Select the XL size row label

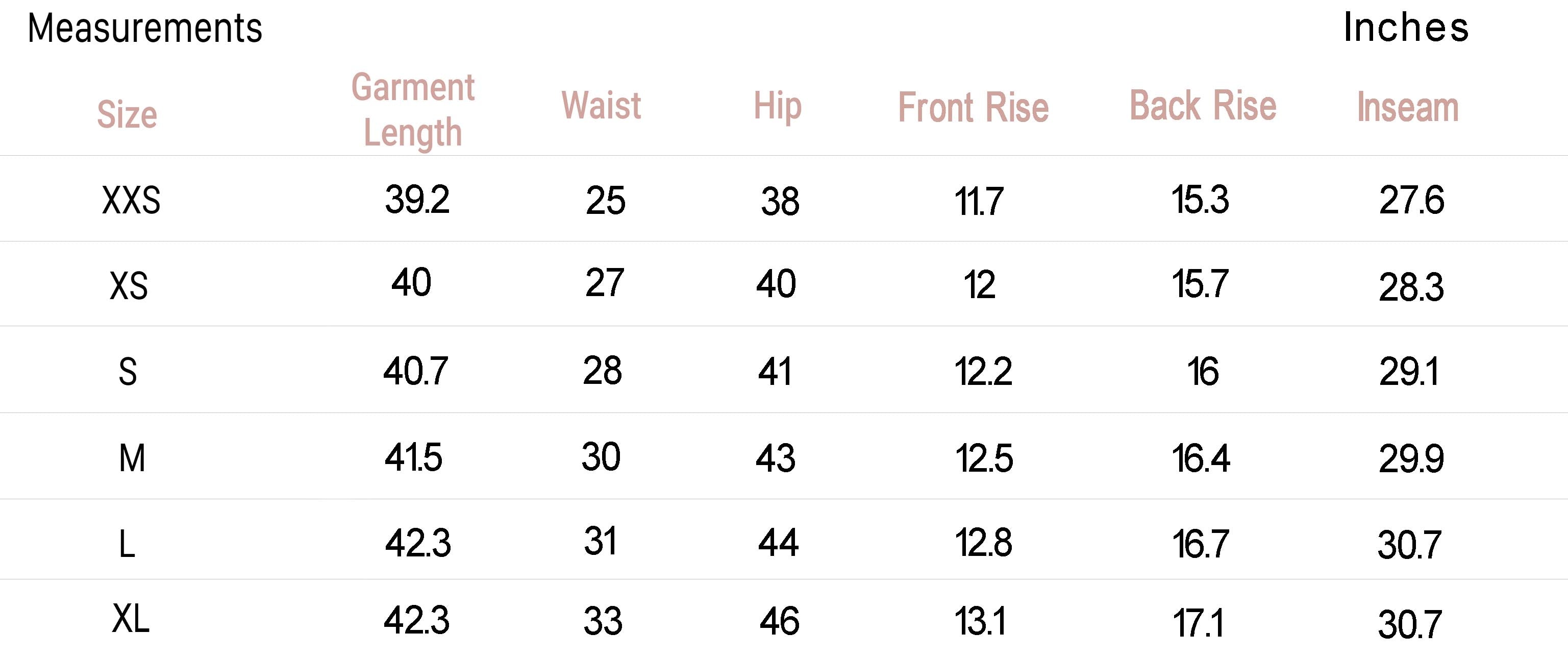click(131, 619)
